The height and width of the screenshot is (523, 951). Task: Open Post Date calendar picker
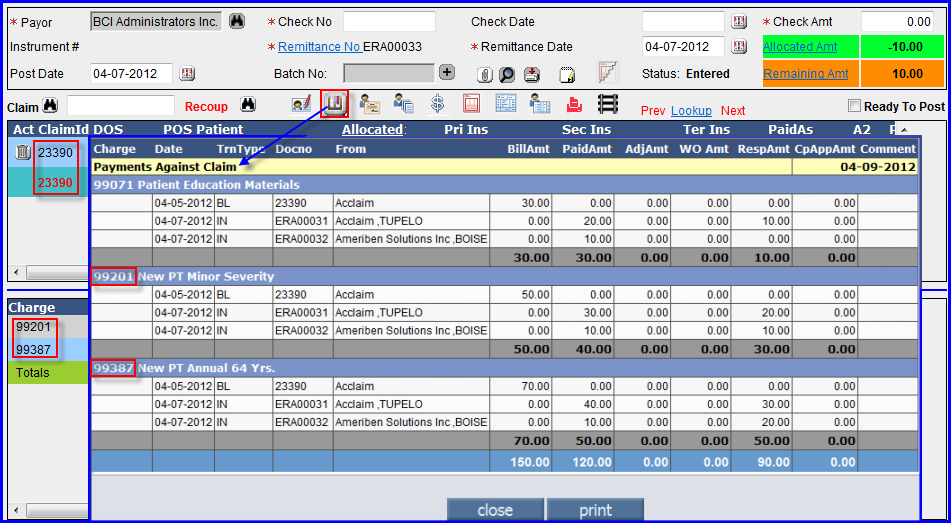tap(187, 73)
